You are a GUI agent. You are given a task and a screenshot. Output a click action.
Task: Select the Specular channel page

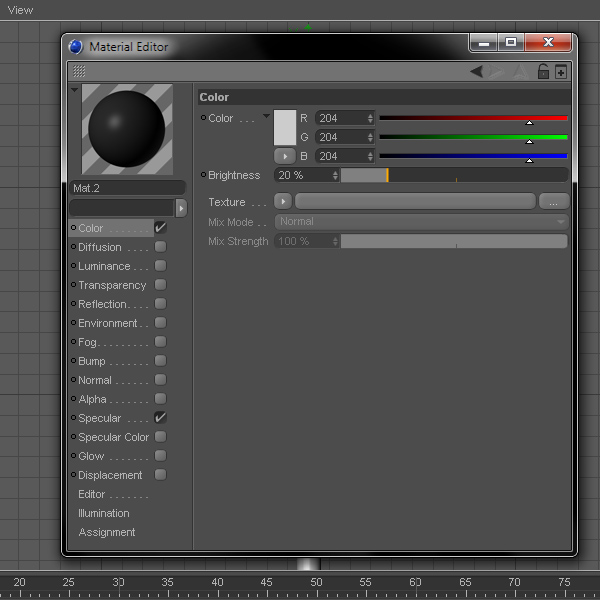point(99,418)
